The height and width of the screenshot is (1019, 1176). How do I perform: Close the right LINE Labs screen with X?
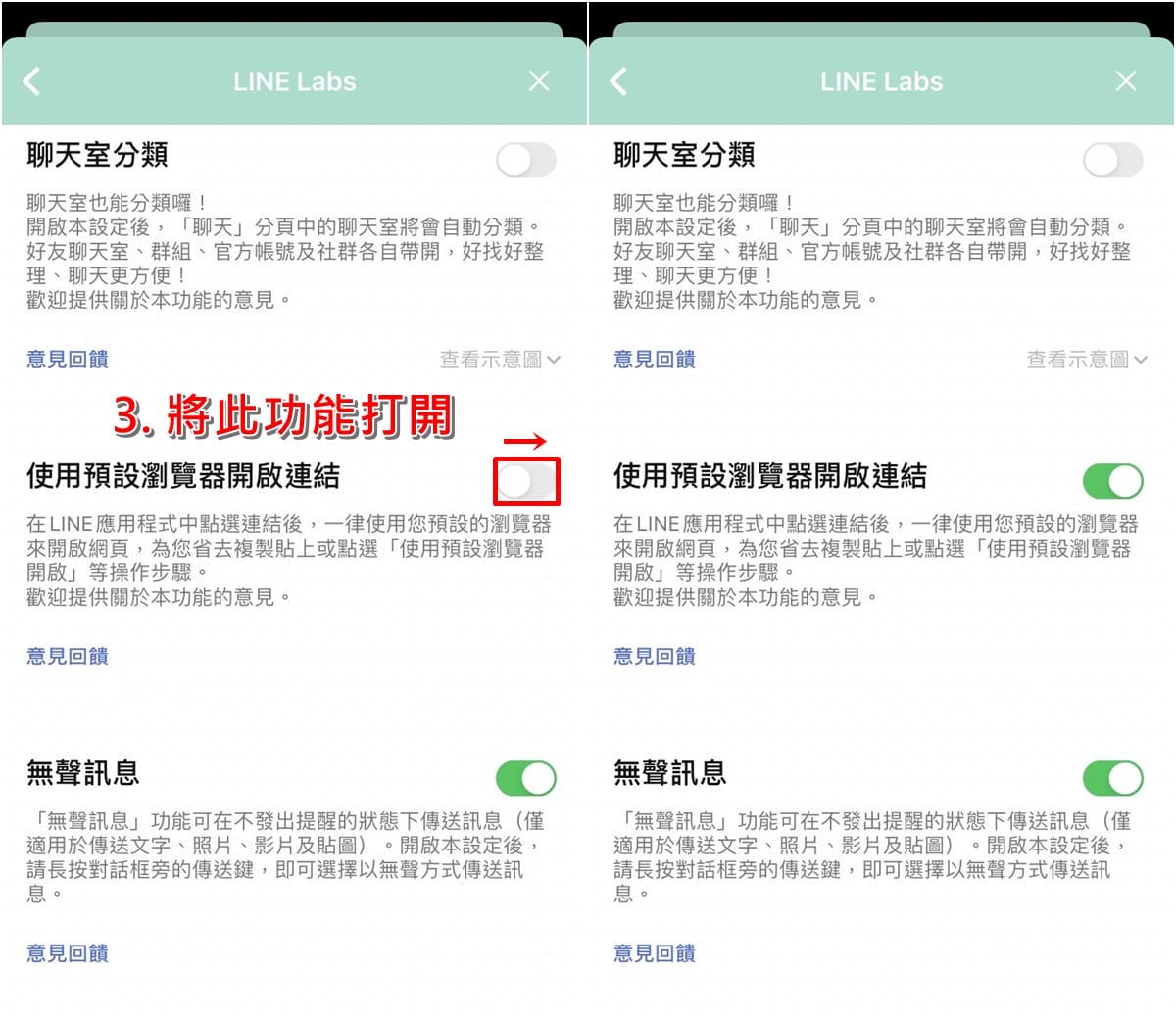tap(1126, 81)
